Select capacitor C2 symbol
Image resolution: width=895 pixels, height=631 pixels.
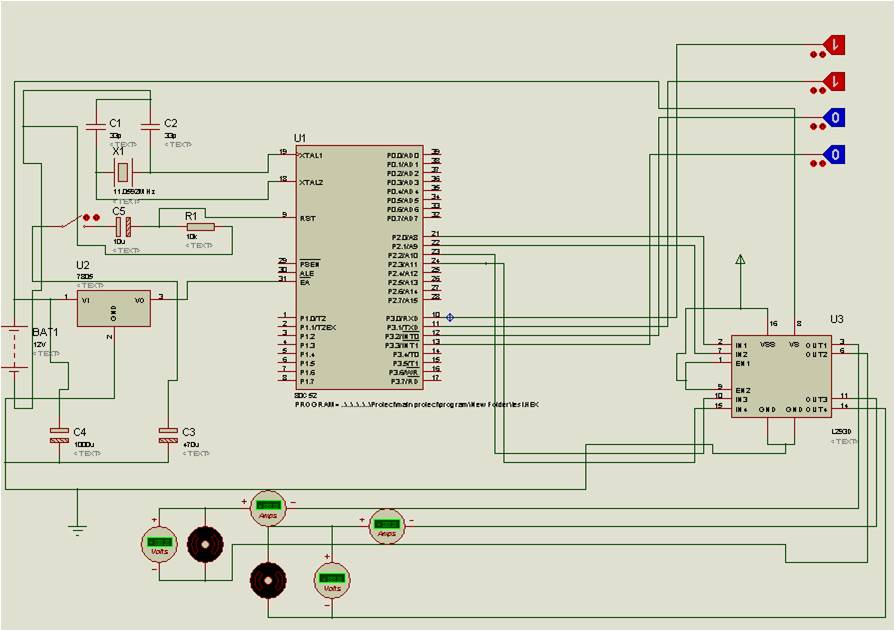point(150,127)
